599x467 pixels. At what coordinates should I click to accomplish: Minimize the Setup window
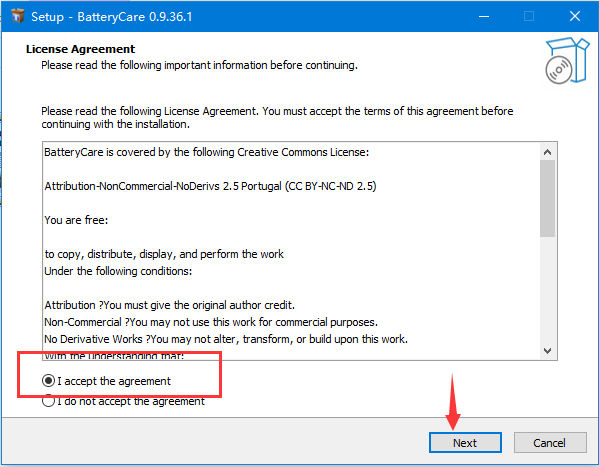click(484, 16)
